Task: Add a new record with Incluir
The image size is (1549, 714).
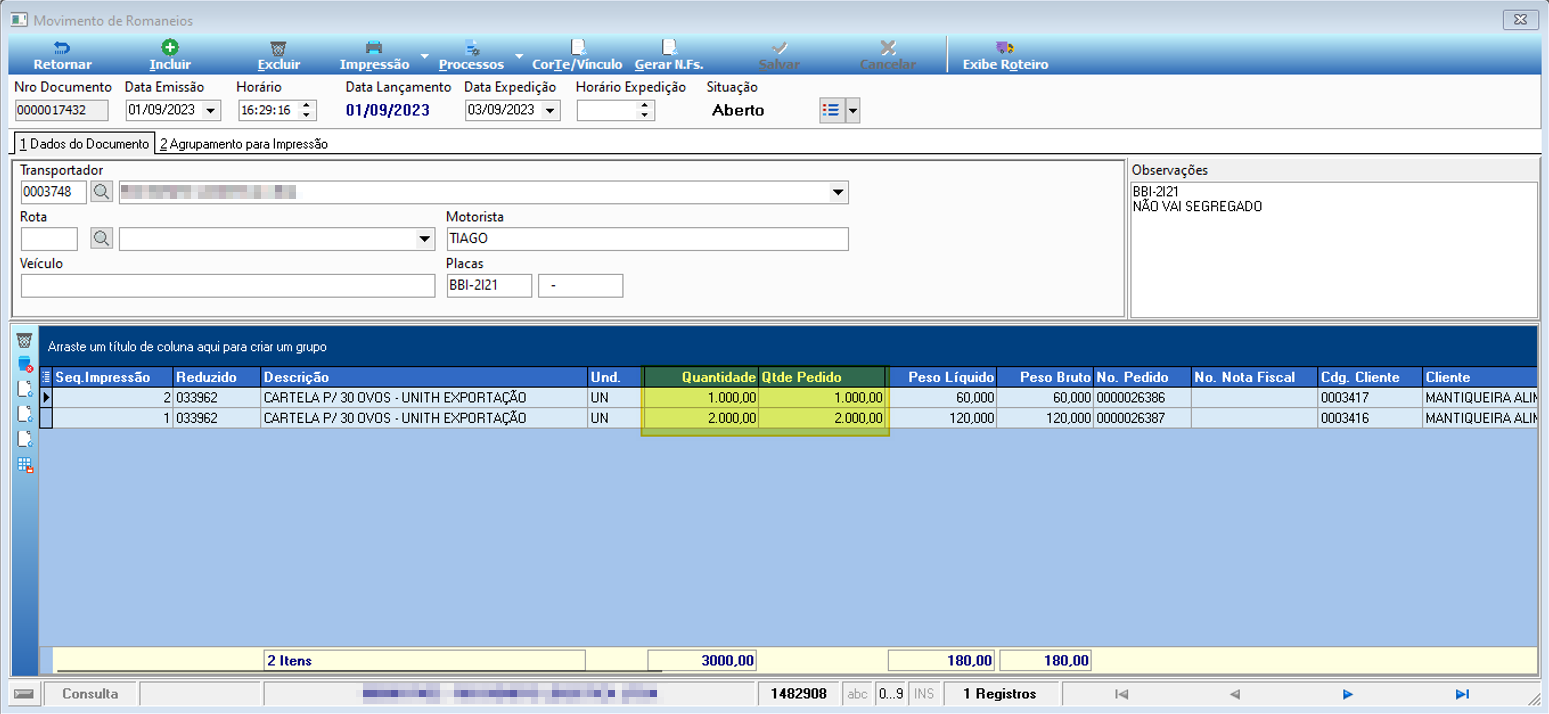Action: coord(170,48)
